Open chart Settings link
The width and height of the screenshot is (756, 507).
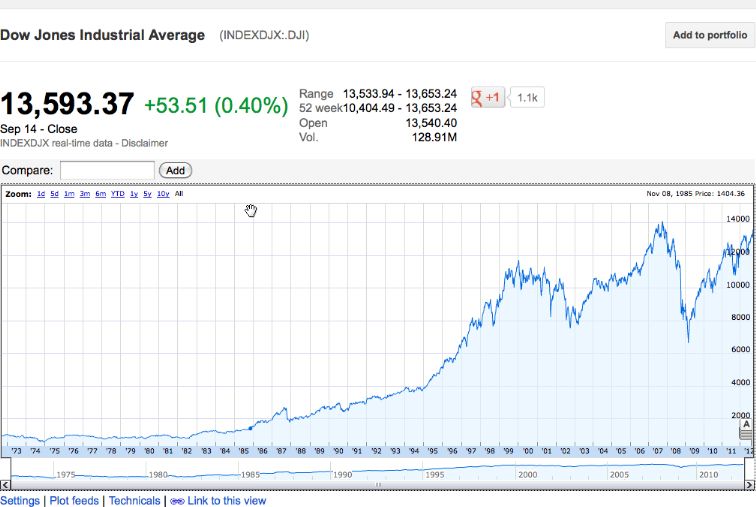click(x=20, y=501)
